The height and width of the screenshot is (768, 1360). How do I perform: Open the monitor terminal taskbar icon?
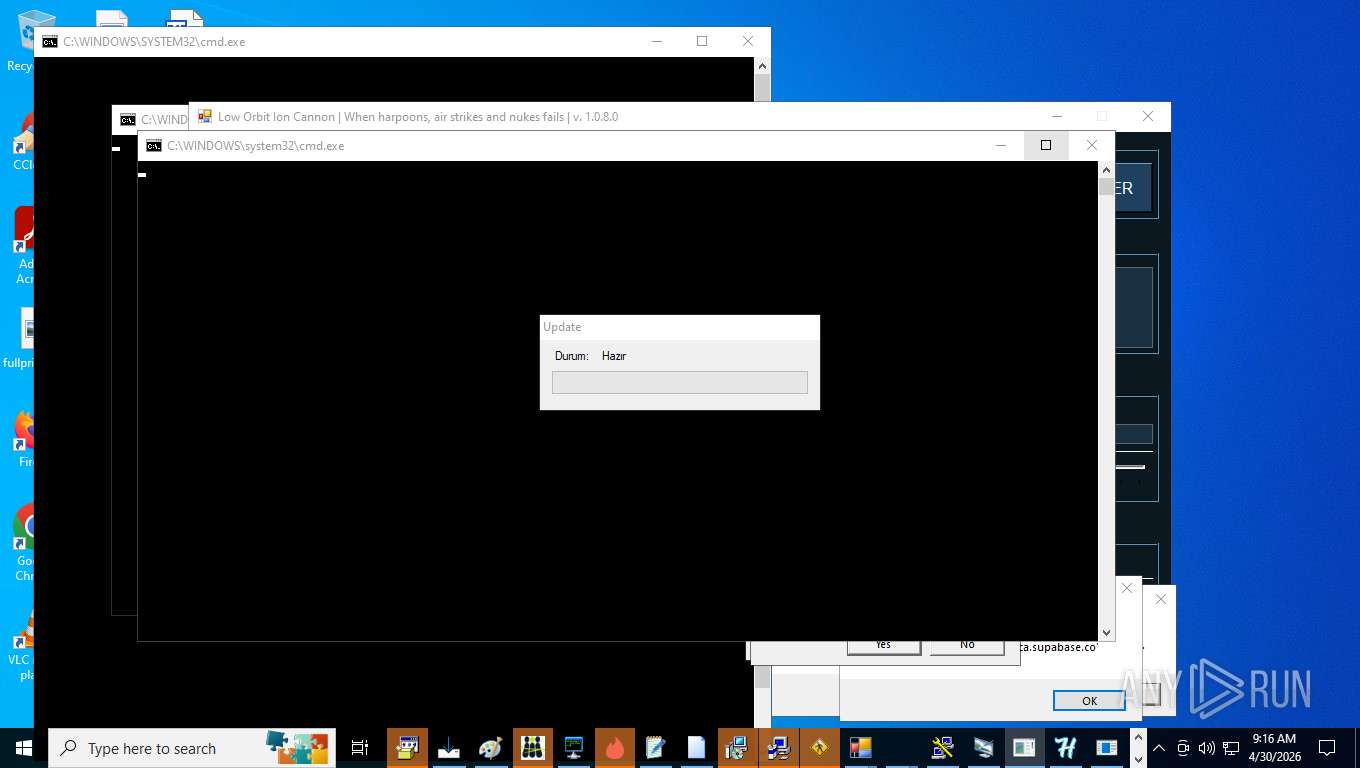pos(573,748)
